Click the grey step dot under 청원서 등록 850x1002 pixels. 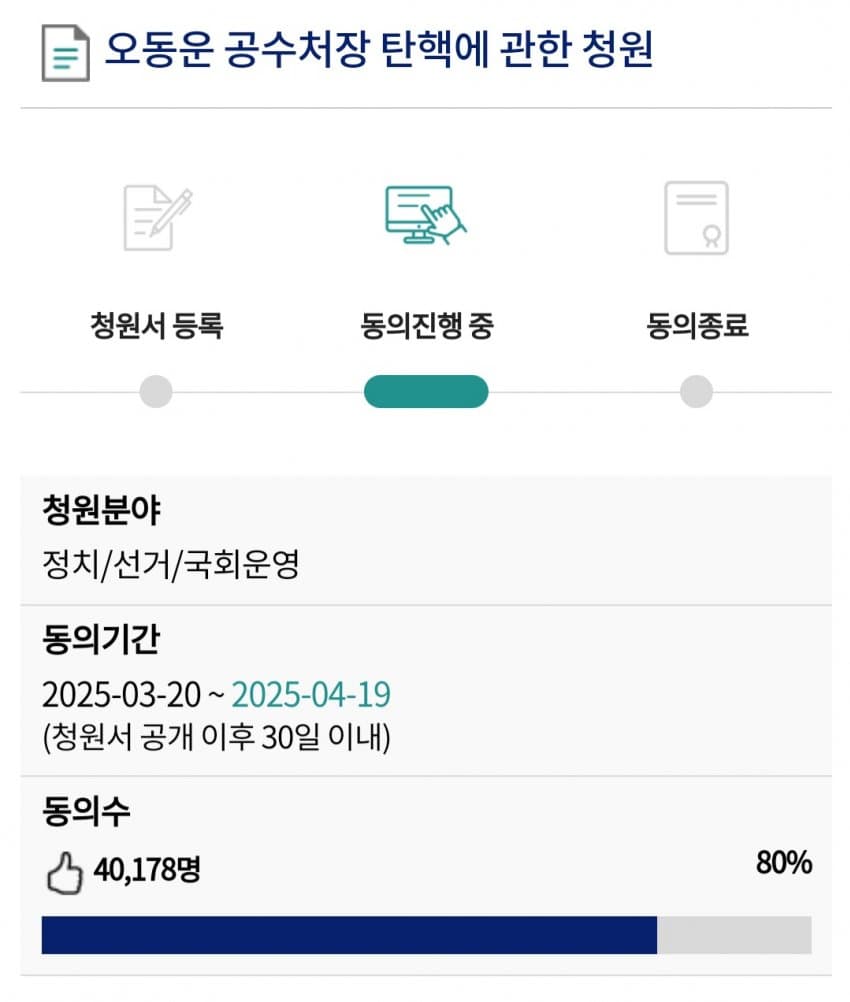tap(156, 392)
